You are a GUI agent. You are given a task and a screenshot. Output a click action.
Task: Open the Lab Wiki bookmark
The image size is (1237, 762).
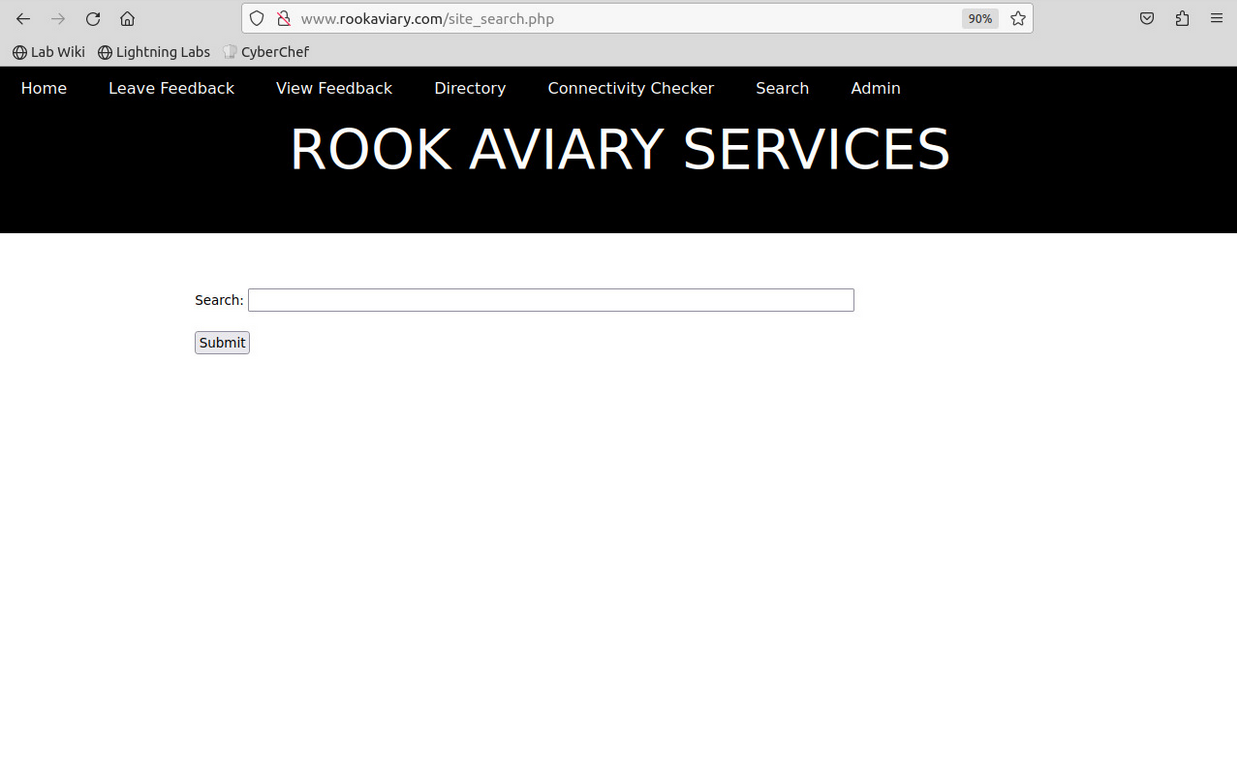[49, 52]
